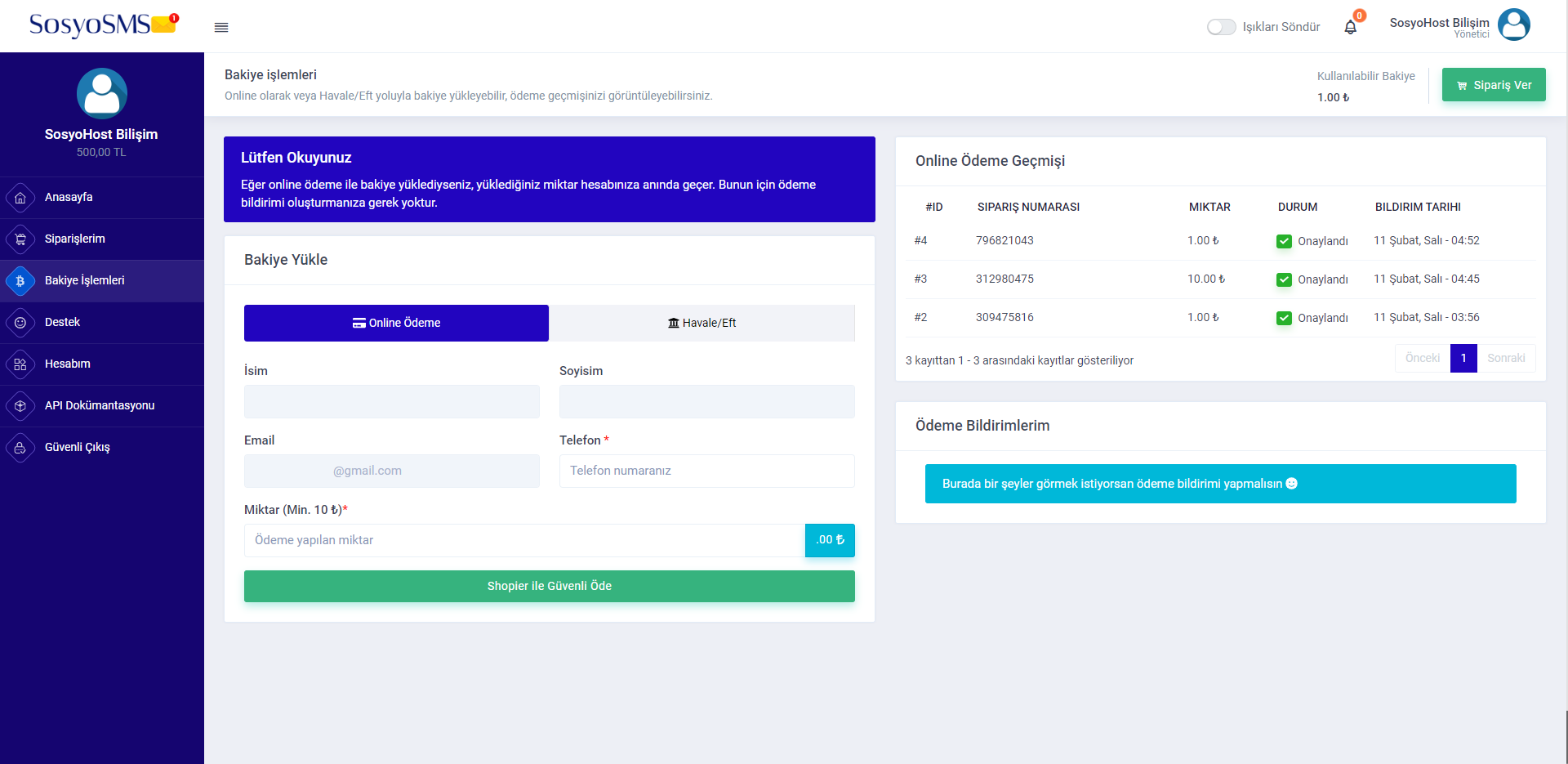The image size is (1568, 764).
Task: Switch to the Havale/Eft tab
Action: point(702,323)
